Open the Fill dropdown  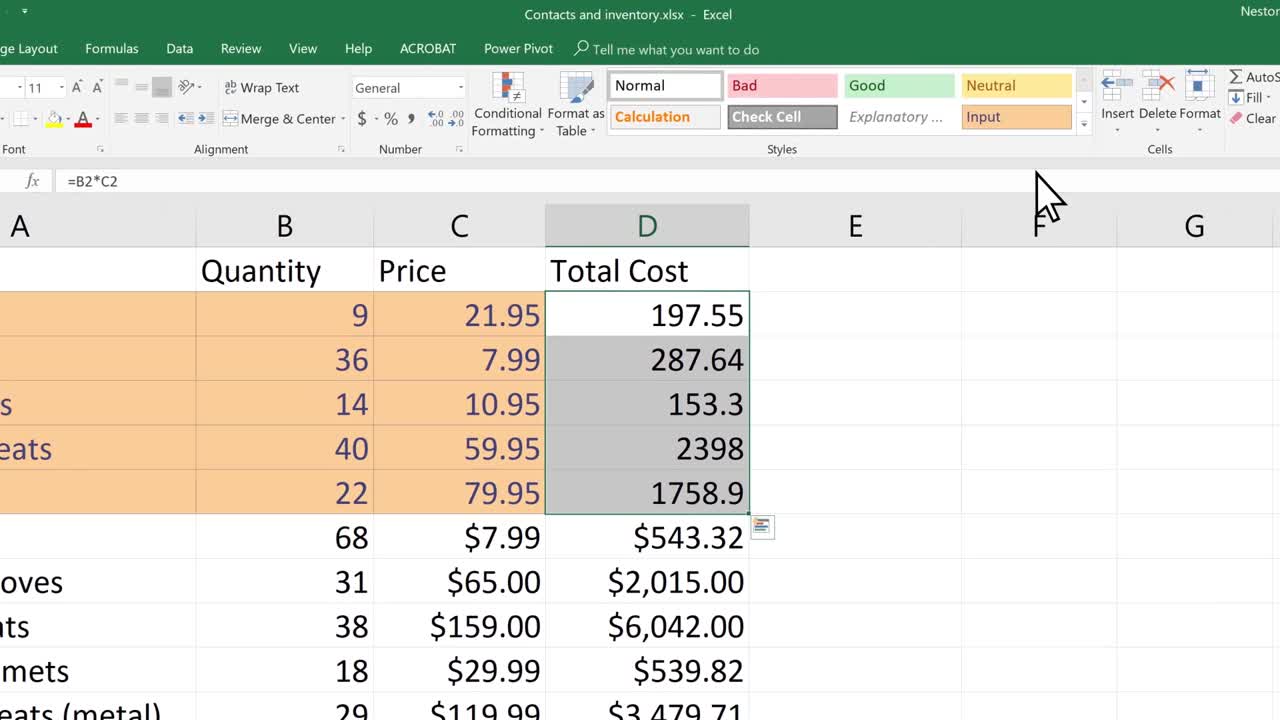(1250, 98)
